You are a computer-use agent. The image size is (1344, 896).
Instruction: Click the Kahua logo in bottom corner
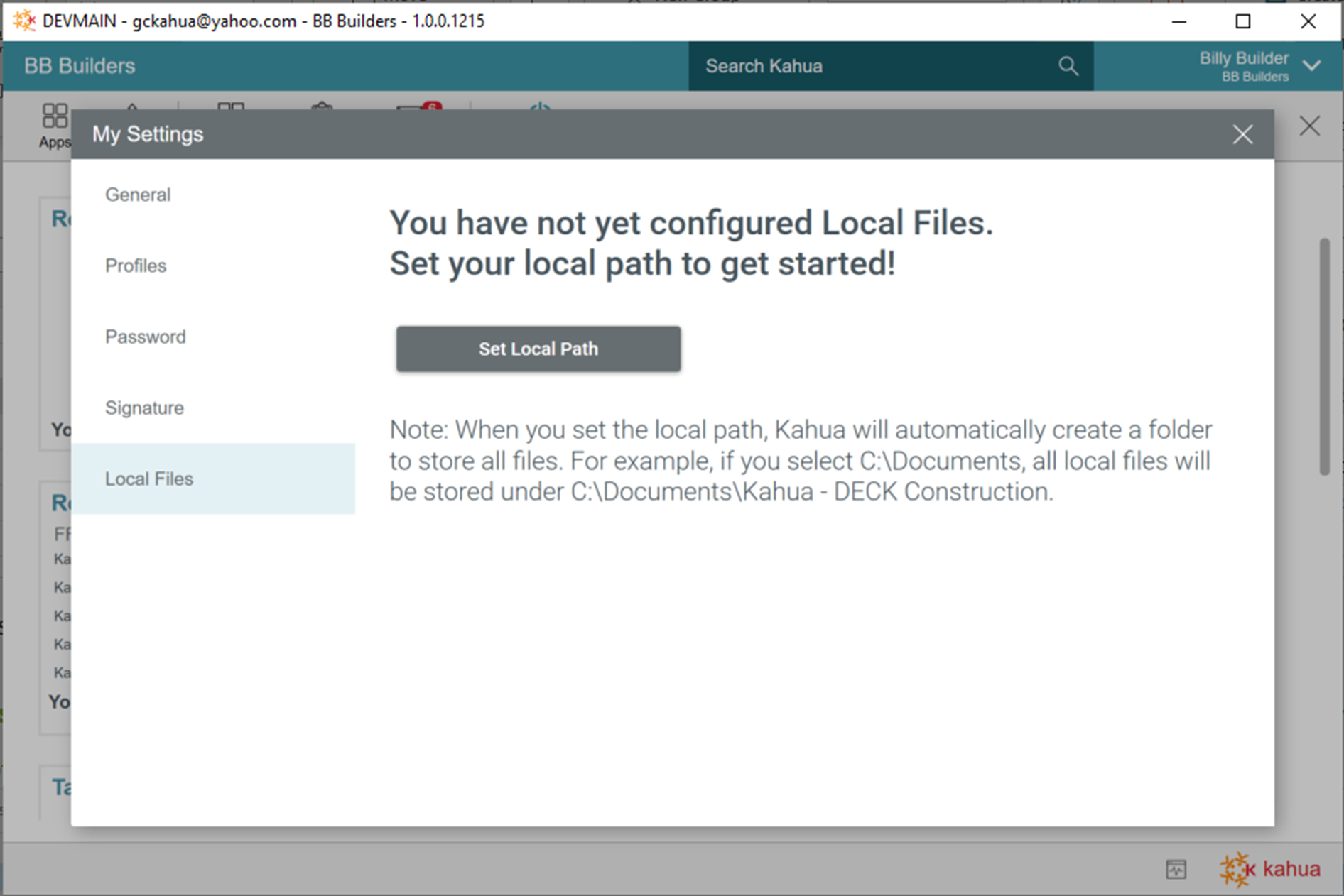pos(1270,869)
